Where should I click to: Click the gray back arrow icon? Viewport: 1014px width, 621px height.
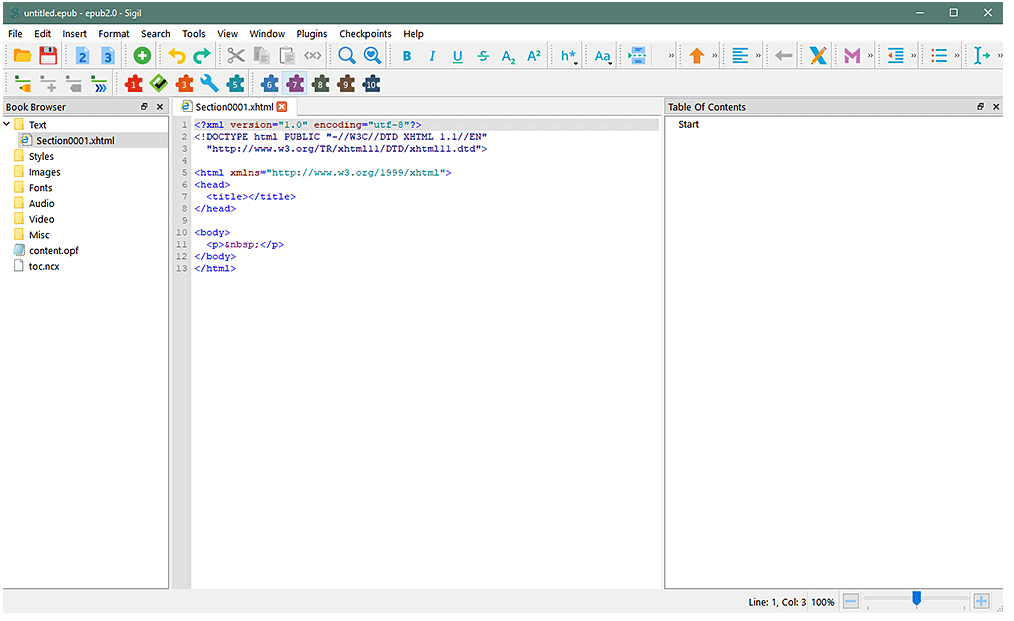click(784, 56)
